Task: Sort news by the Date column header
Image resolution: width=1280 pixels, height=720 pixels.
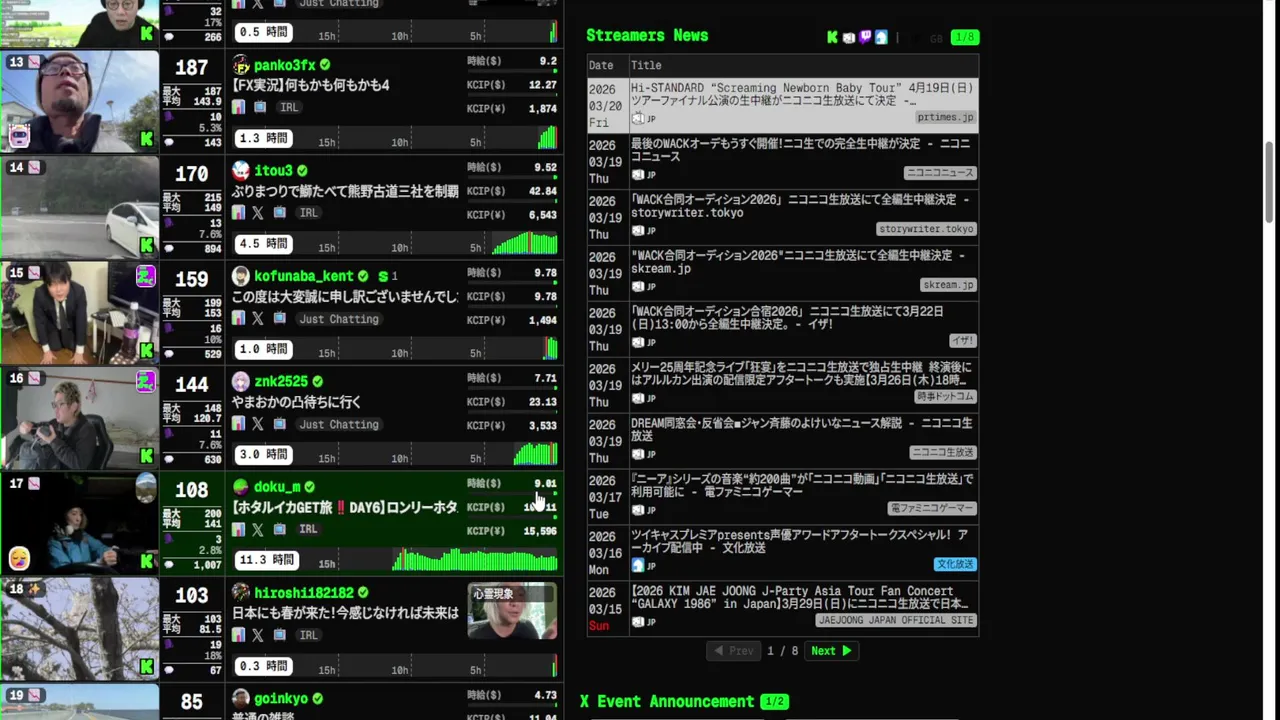Action: pos(601,65)
